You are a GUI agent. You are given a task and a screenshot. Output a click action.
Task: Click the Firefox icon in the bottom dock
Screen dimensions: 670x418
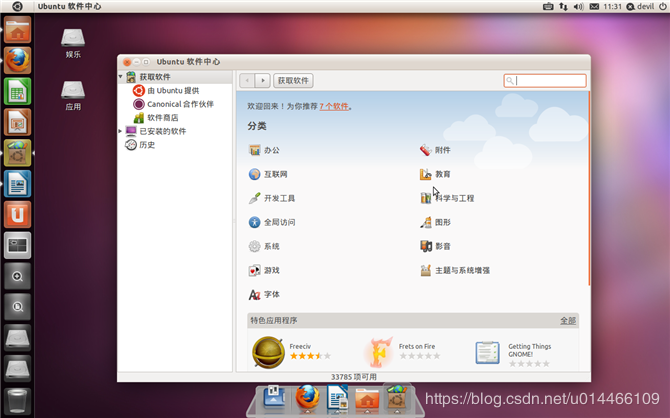click(307, 397)
